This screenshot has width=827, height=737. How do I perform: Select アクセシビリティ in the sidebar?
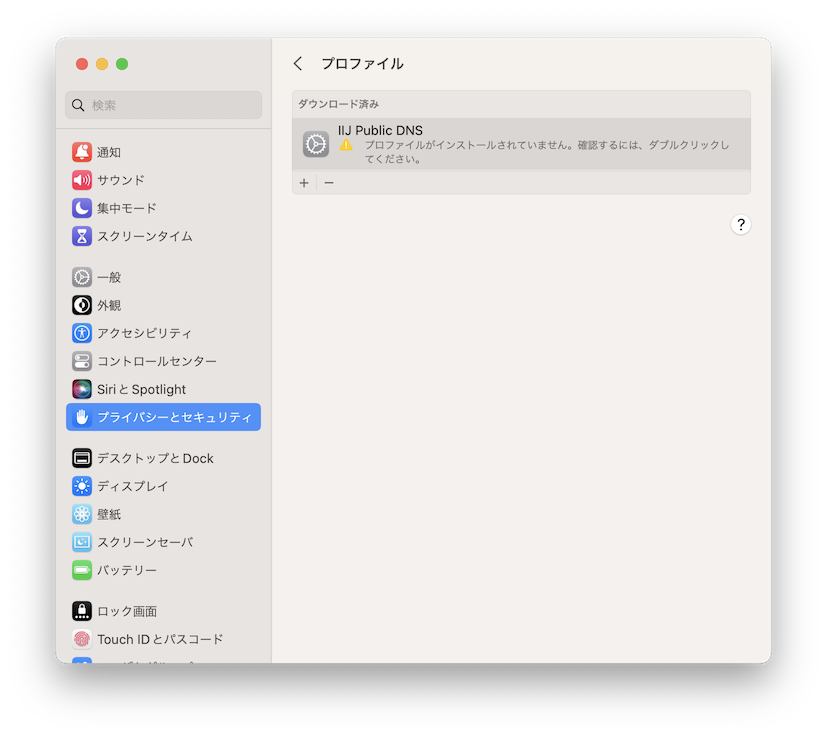click(x=164, y=333)
